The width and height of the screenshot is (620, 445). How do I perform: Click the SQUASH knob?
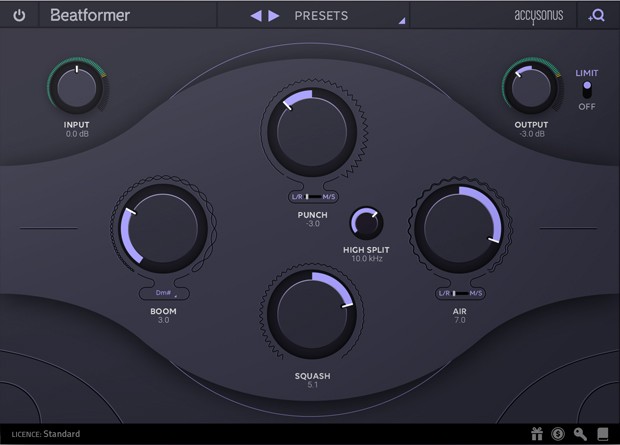tap(312, 314)
